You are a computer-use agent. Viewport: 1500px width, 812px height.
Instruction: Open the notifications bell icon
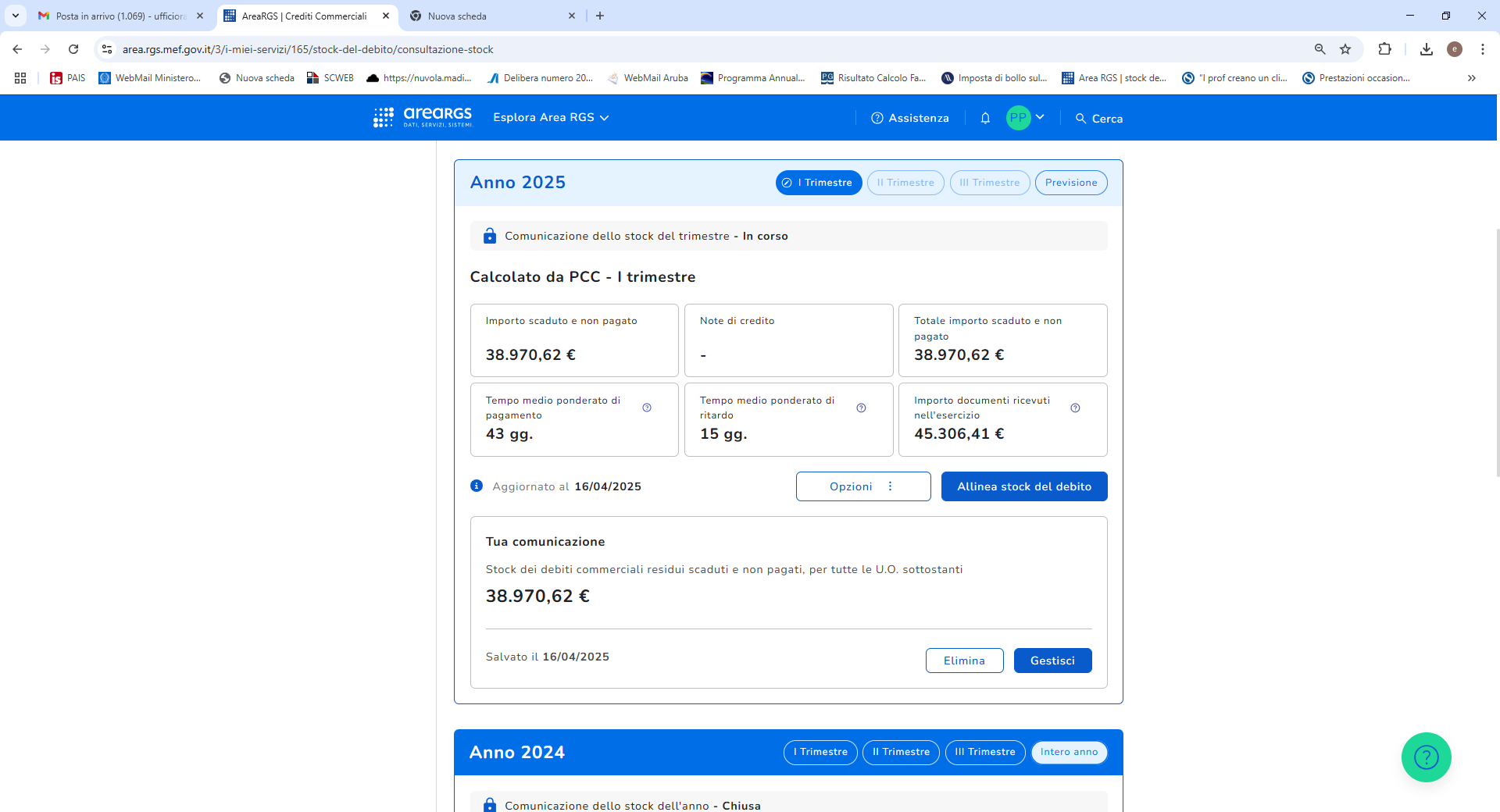985,118
